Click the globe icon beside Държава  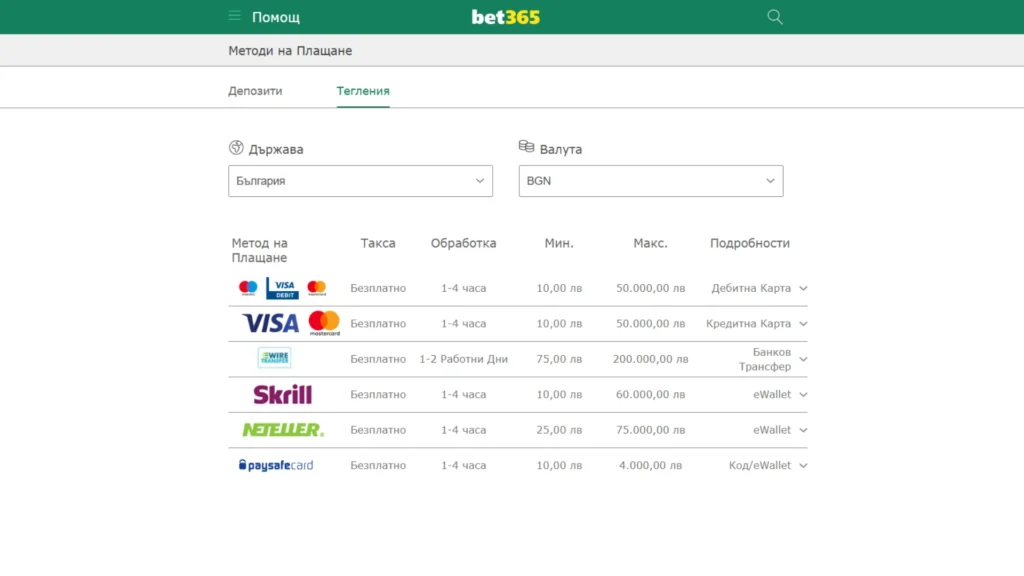[x=236, y=148]
